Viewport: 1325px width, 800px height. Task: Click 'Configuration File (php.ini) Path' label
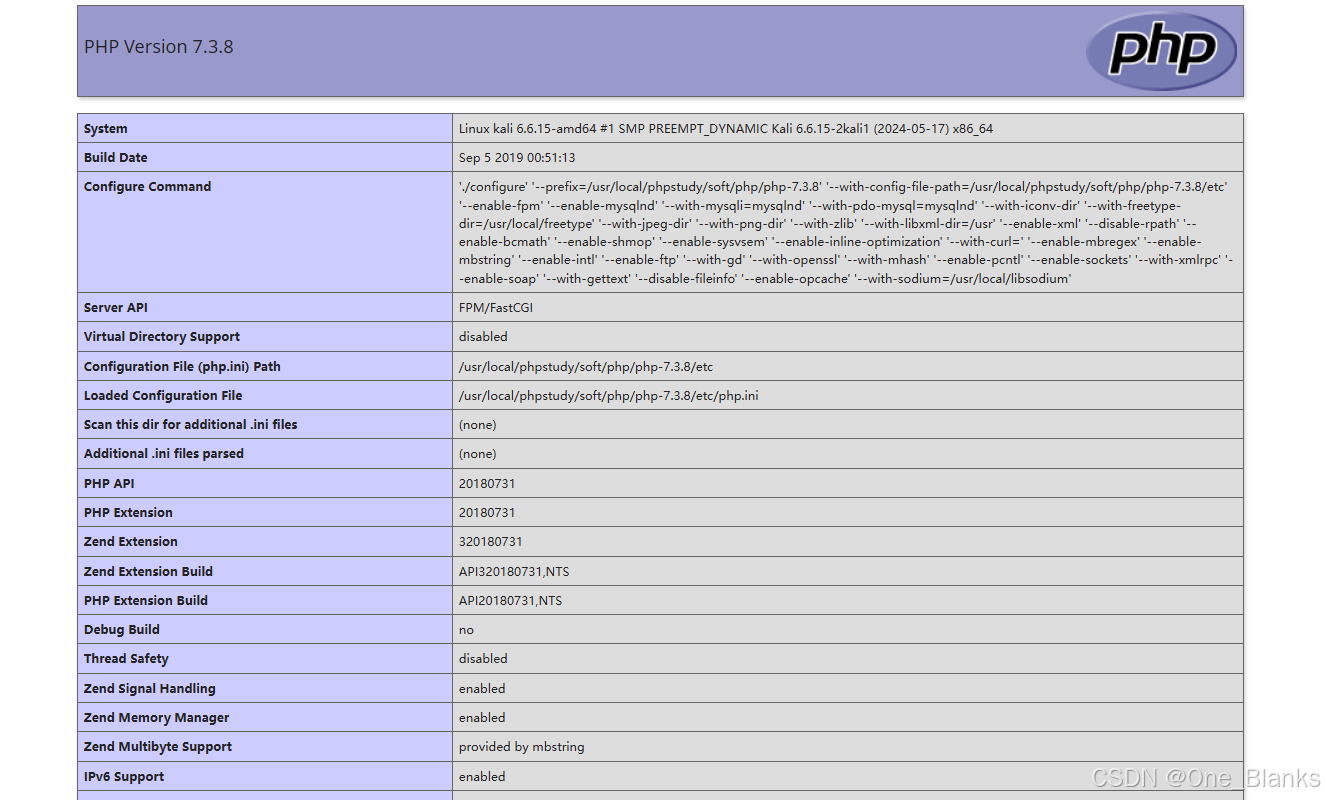tap(182, 367)
